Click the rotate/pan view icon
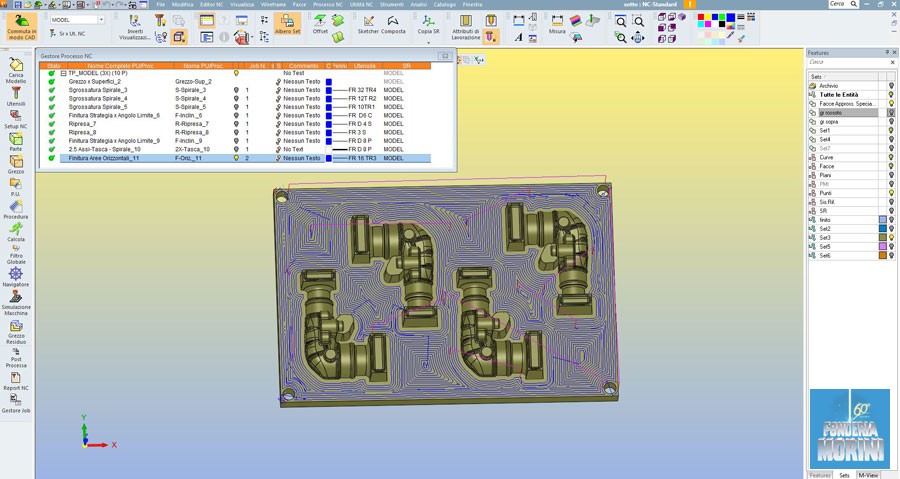The image size is (900, 479). (638, 38)
